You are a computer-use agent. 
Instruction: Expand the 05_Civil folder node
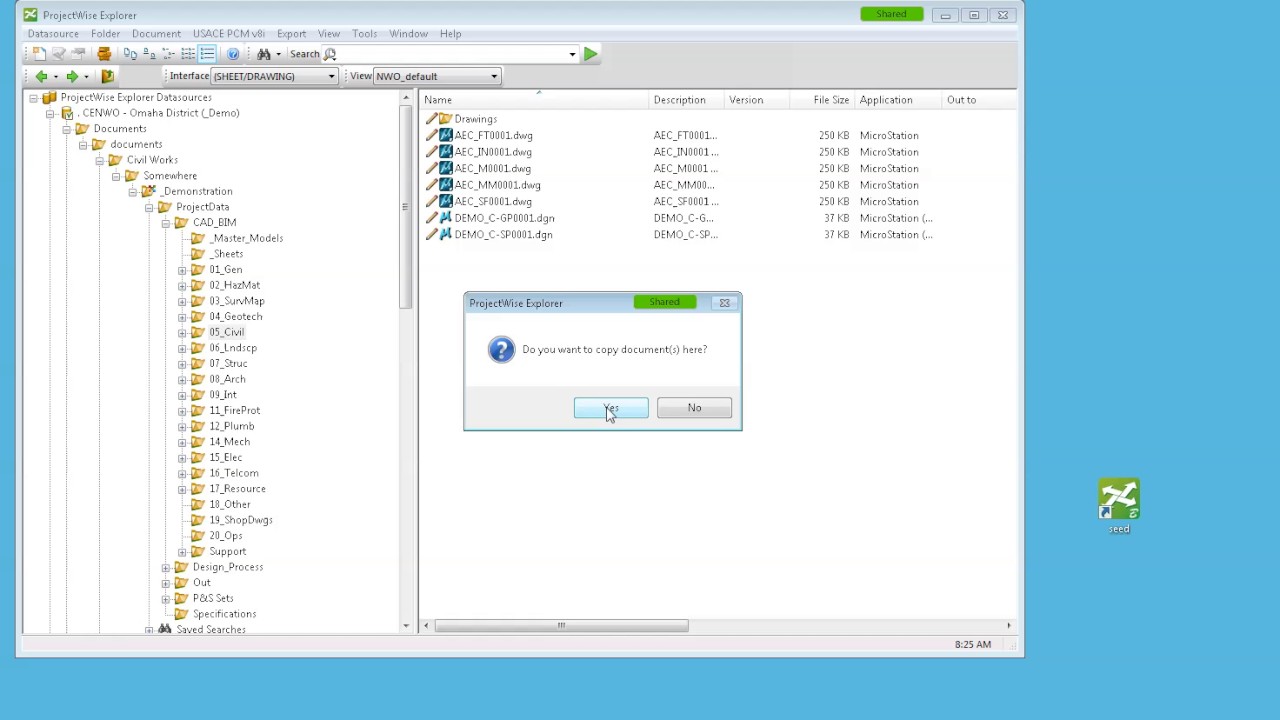[182, 332]
